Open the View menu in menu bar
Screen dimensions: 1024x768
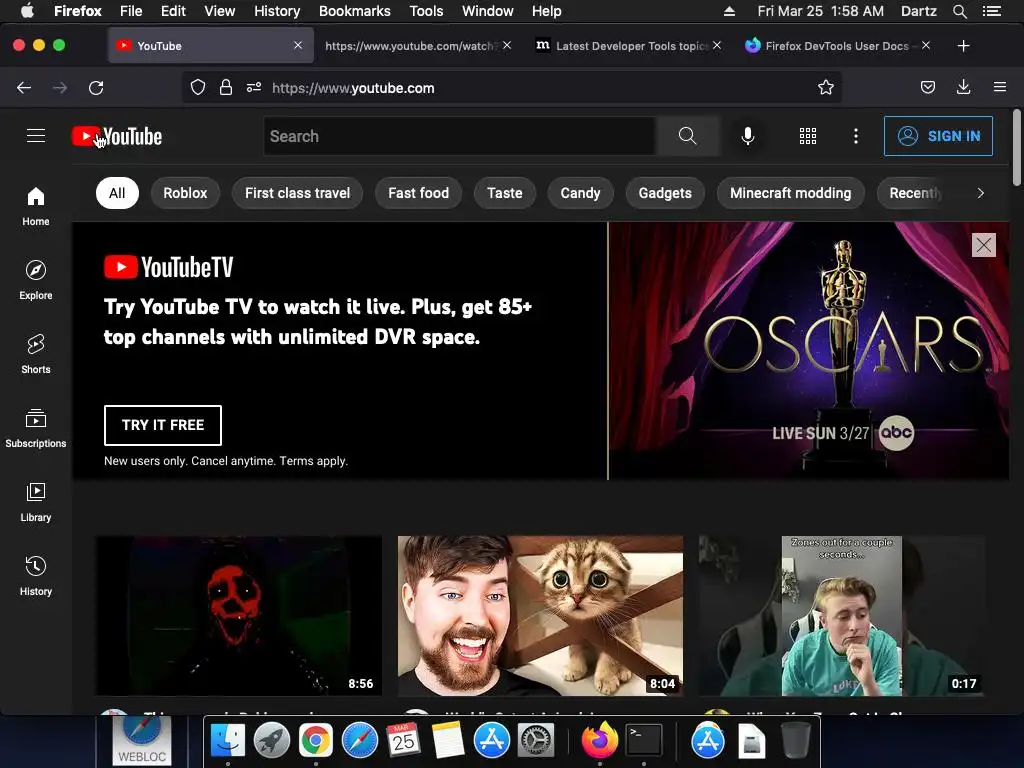(x=219, y=11)
